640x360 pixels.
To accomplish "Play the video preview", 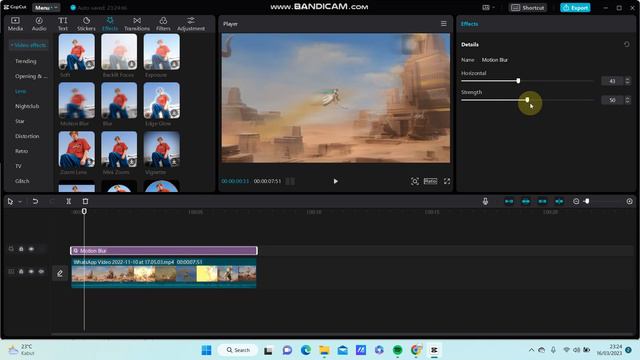I will (336, 181).
